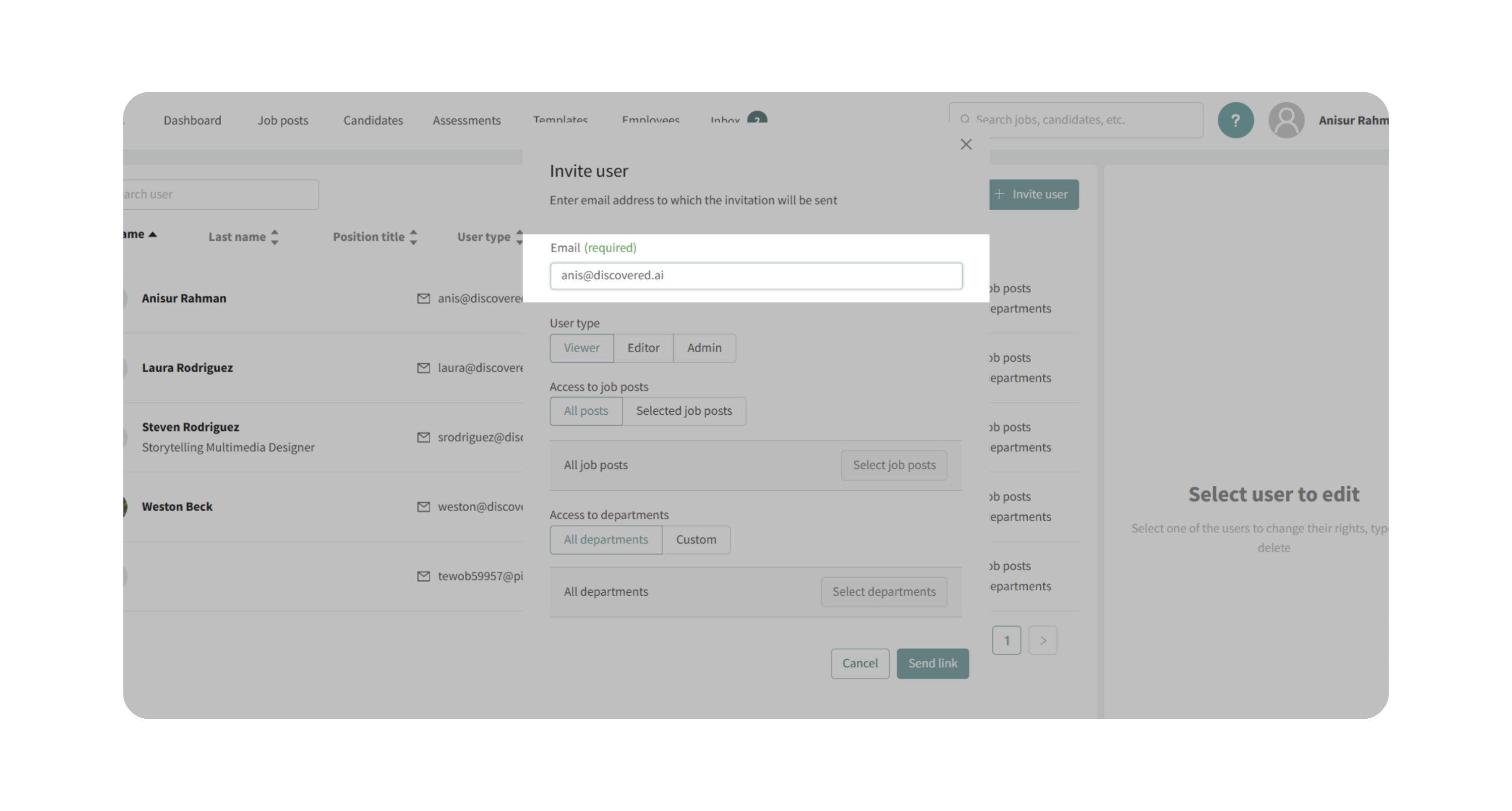
Task: Click the plus icon on Invite user button
Action: pyautogui.click(x=999, y=194)
